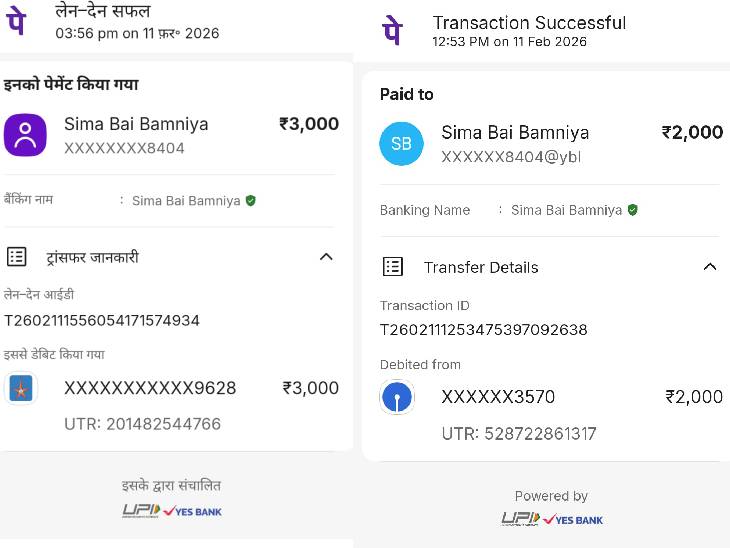Collapse the Transfer Details section chevron
730x548 pixels.
coord(710,267)
